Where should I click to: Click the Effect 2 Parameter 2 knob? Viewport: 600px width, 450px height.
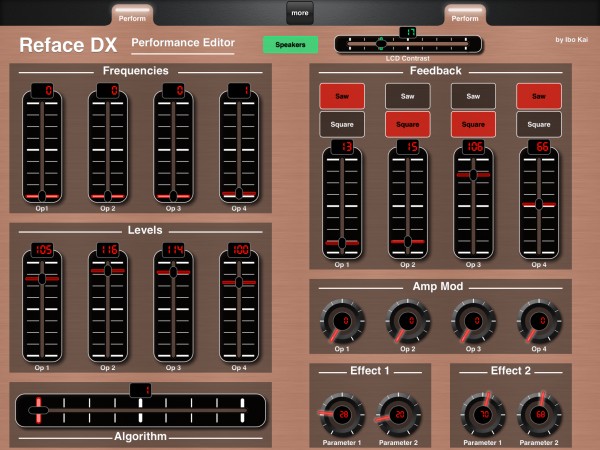[x=539, y=414]
